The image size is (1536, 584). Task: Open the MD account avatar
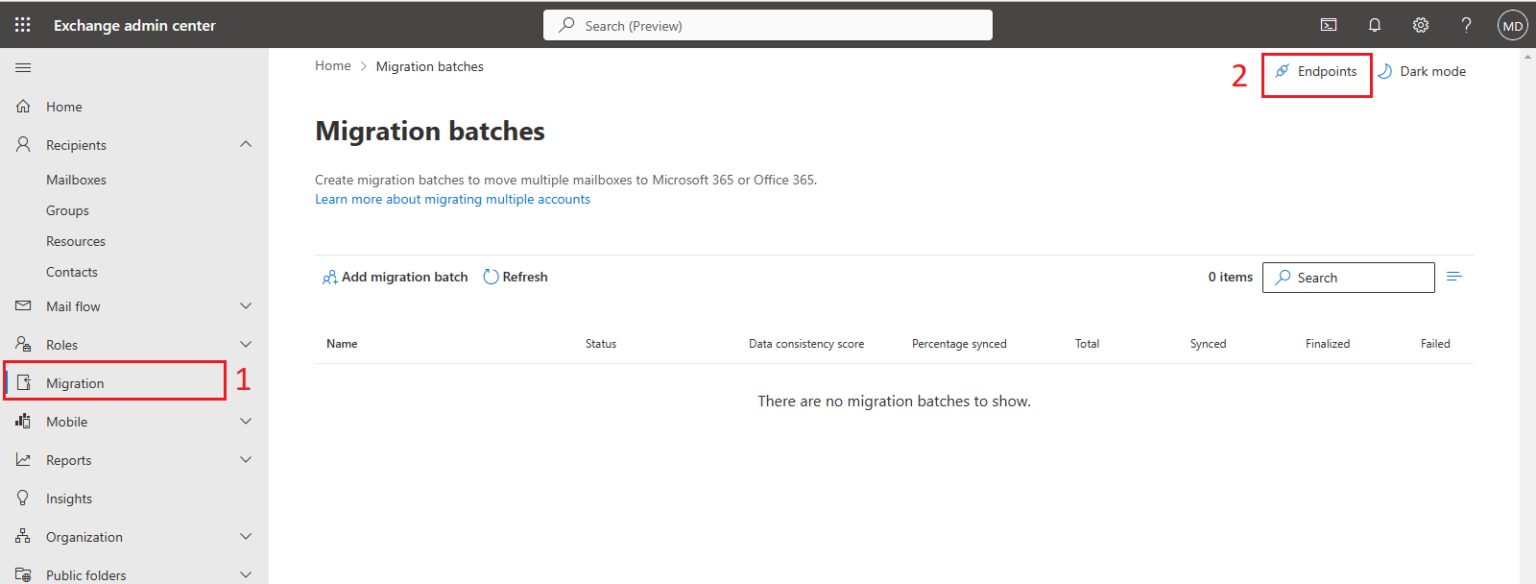[x=1512, y=24]
